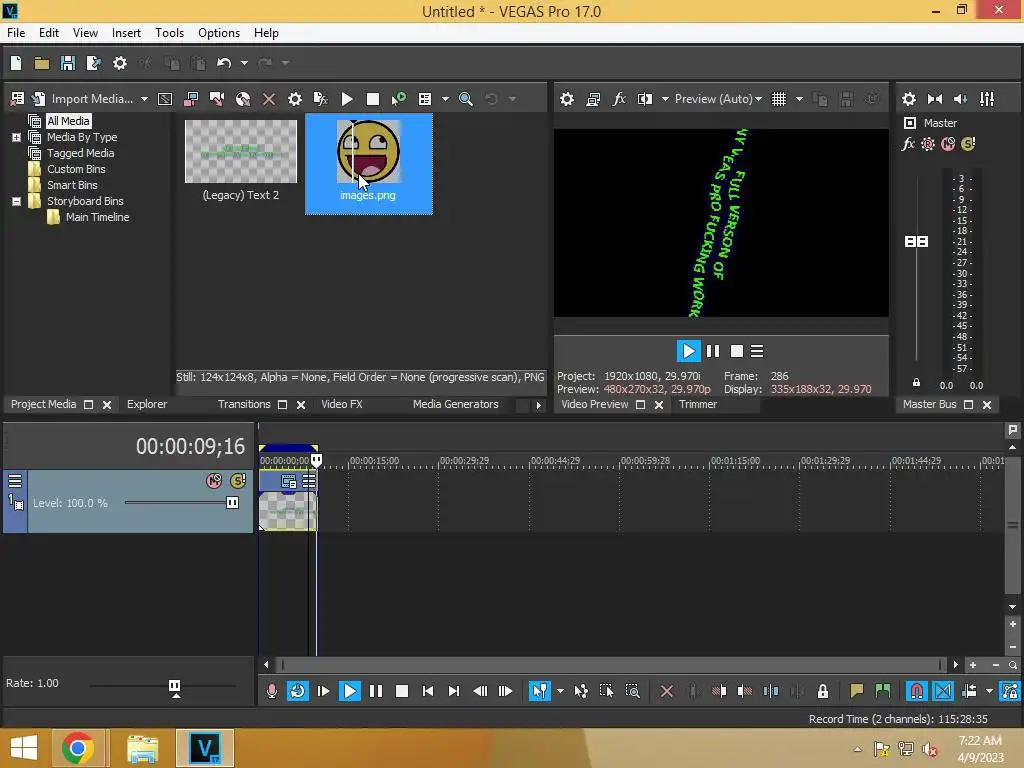The image size is (1024, 768).
Task: Open the Video FX tab
Action: (342, 404)
